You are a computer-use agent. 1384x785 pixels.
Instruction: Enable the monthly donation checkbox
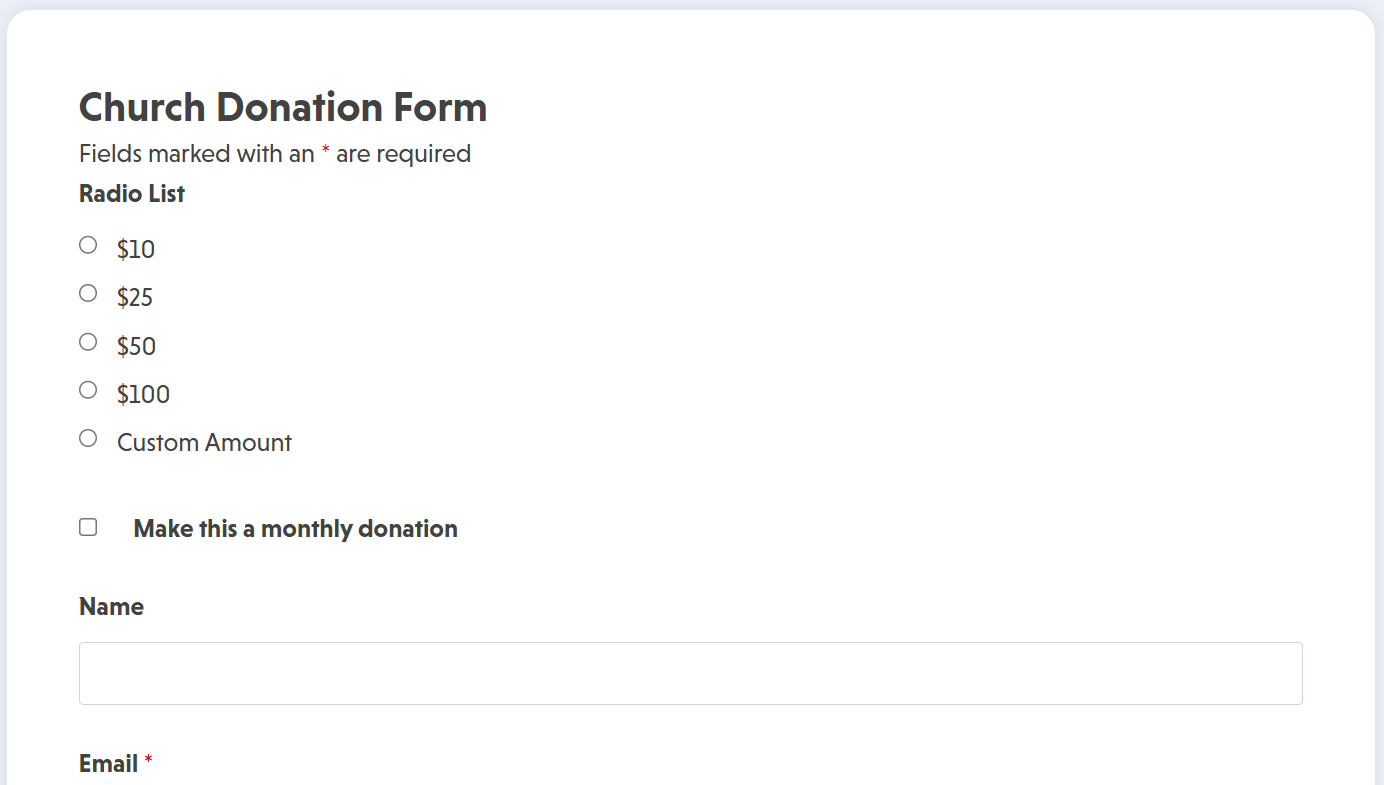88,527
